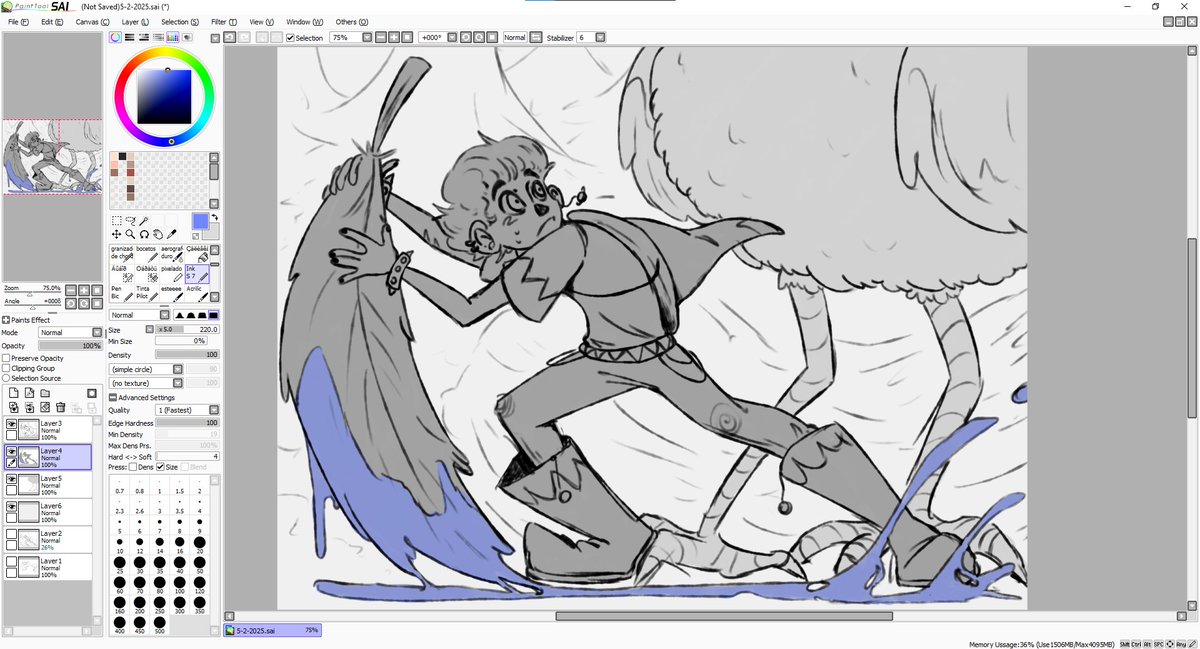The height and width of the screenshot is (649, 1200).
Task: Open the Edit menu
Action: point(51,21)
